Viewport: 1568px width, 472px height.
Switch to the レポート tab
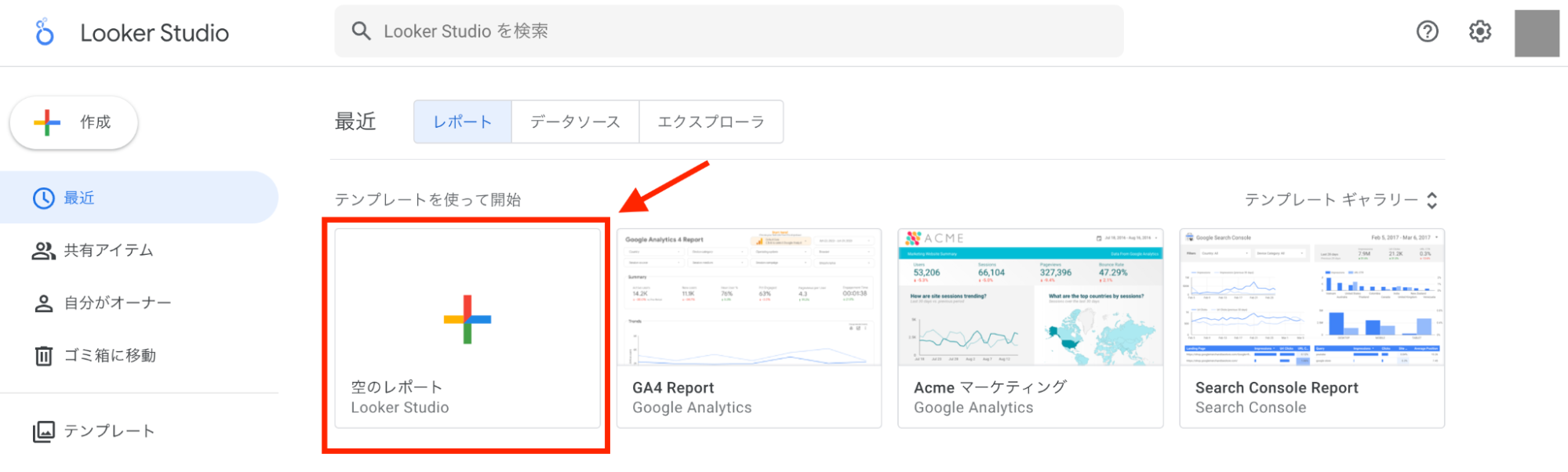[x=463, y=122]
